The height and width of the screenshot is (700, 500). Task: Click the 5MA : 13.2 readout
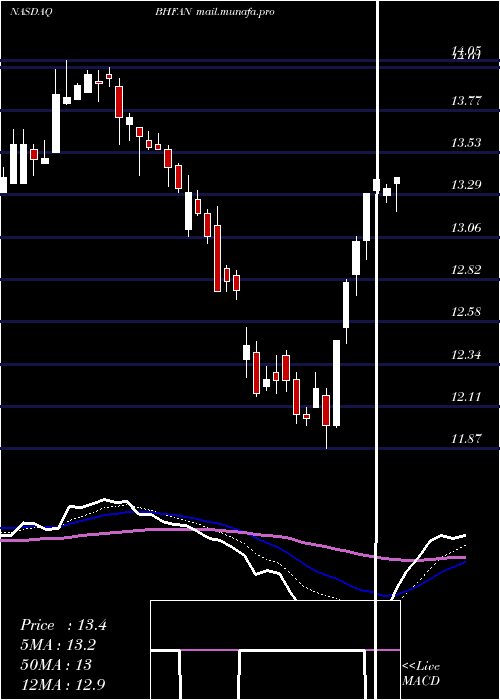(58, 645)
